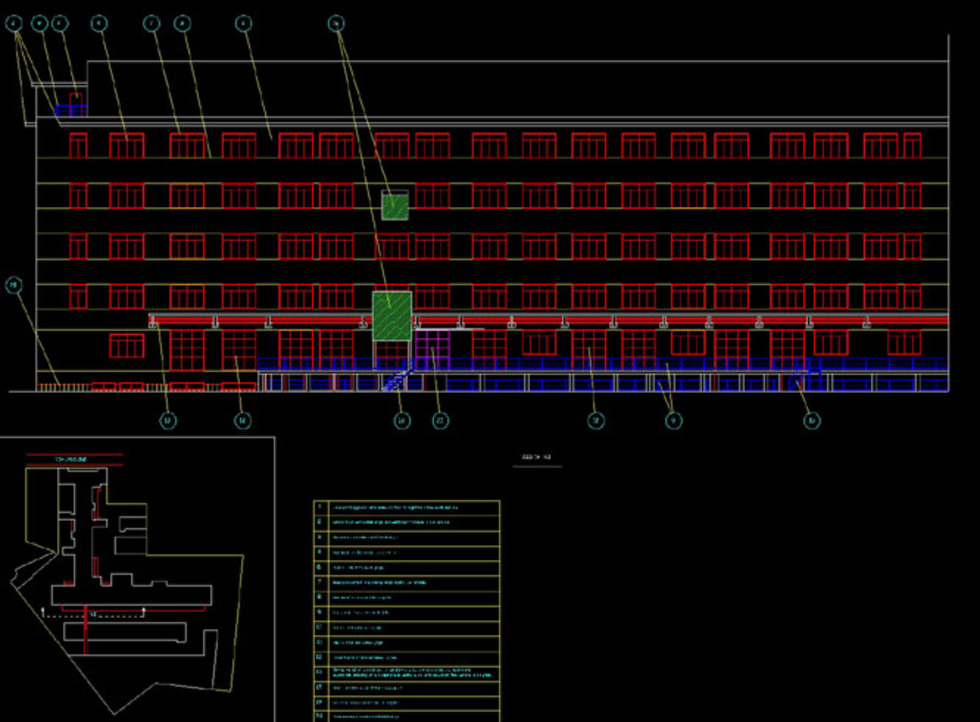Select the red title label above the site plan
Screen dimensions: 980x722
74,458
